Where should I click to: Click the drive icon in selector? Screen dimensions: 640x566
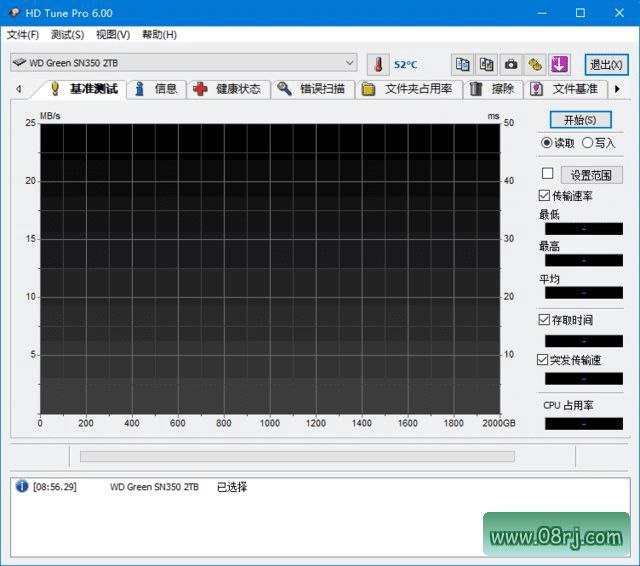pyautogui.click(x=19, y=62)
